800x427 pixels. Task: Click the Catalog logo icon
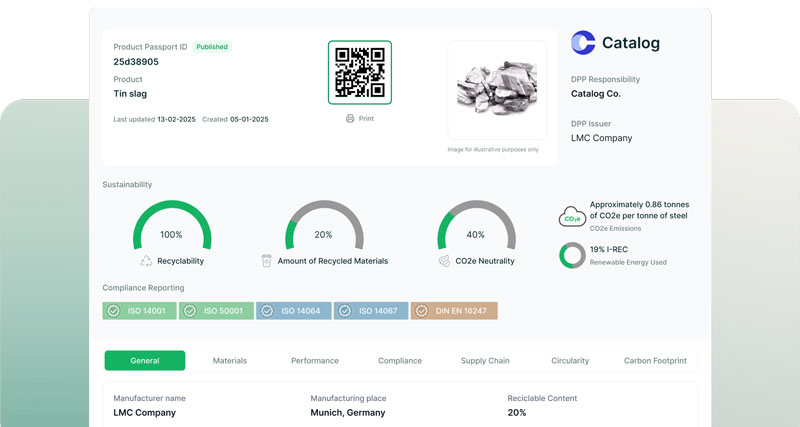coord(582,43)
